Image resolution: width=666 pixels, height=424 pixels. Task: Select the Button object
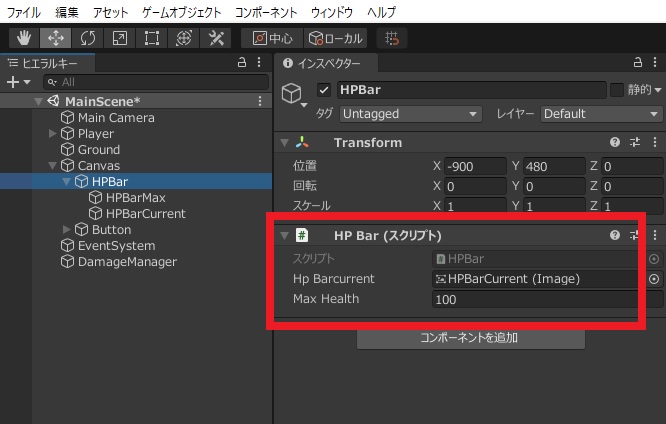(x=103, y=229)
